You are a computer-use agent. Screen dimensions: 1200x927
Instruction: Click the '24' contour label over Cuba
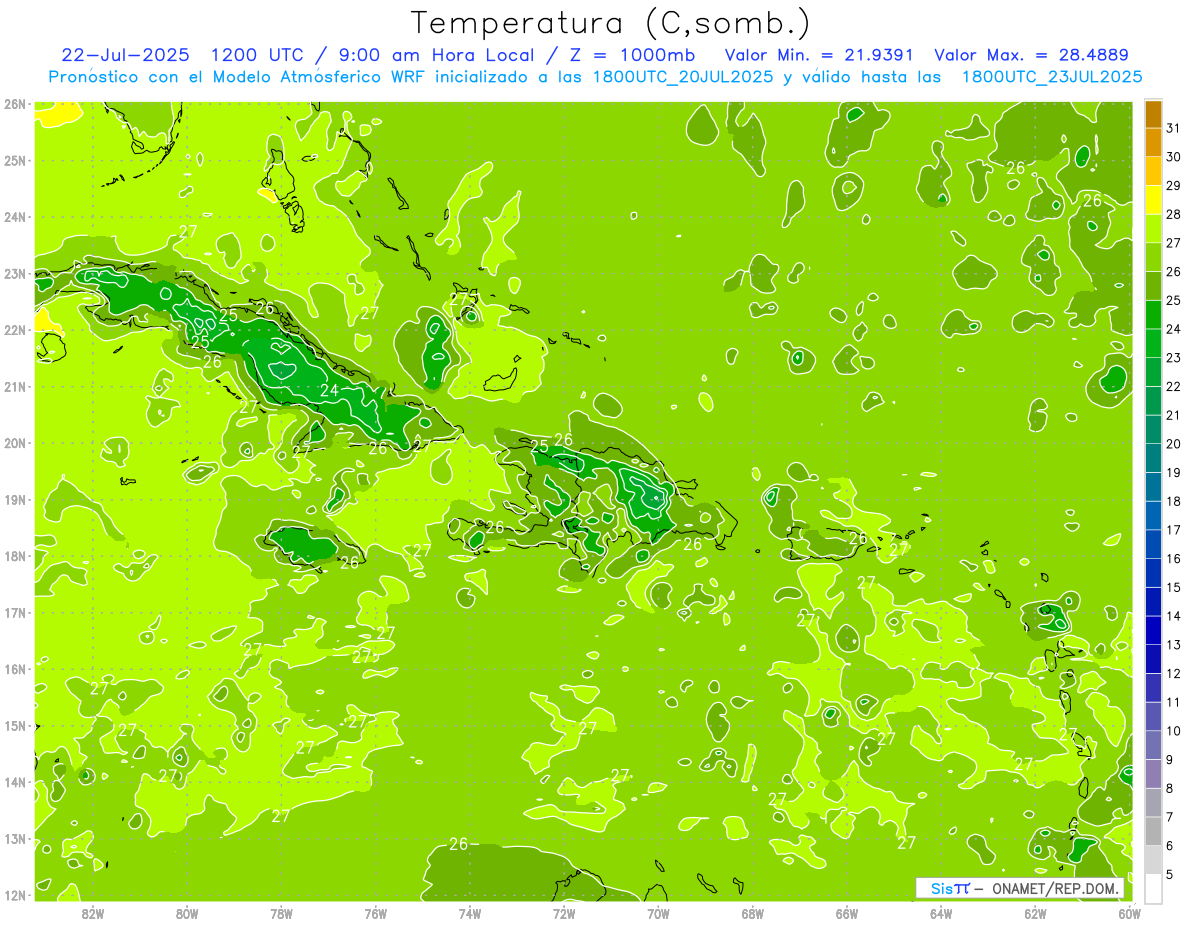coord(329,390)
